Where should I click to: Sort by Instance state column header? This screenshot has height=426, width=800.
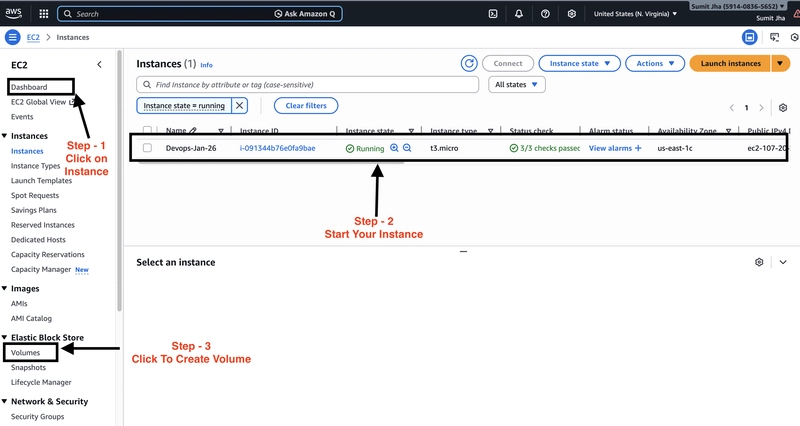coord(370,131)
